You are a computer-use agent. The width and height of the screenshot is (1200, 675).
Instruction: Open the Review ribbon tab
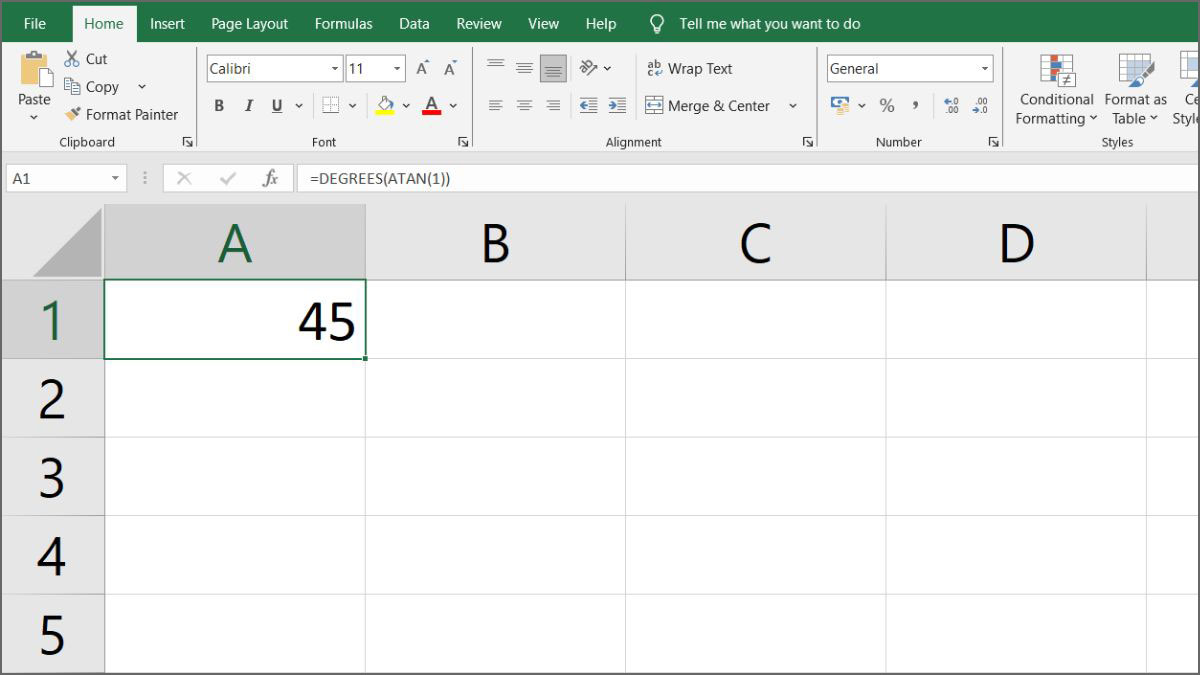tap(478, 23)
